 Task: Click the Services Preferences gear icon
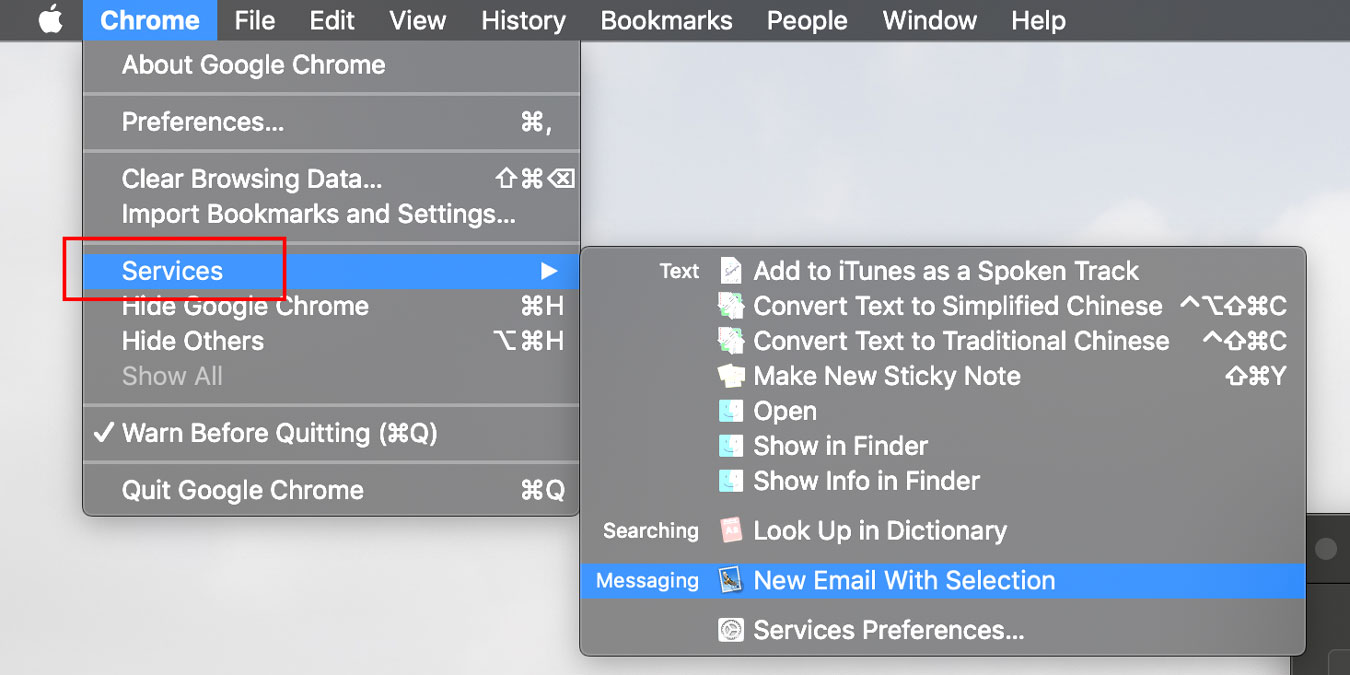pyautogui.click(x=732, y=630)
